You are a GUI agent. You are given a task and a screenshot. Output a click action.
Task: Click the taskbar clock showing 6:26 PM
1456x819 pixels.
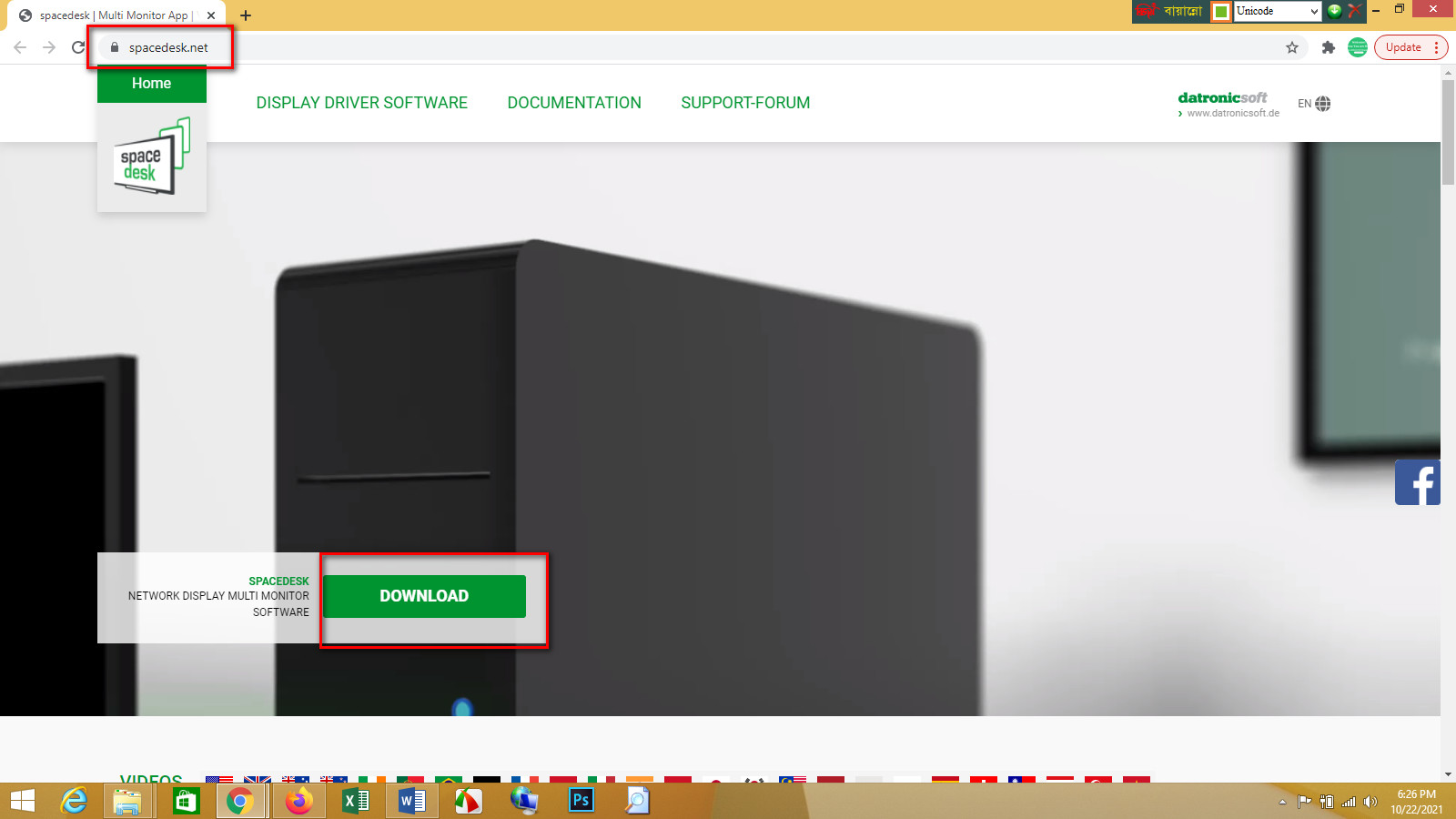click(x=1416, y=802)
